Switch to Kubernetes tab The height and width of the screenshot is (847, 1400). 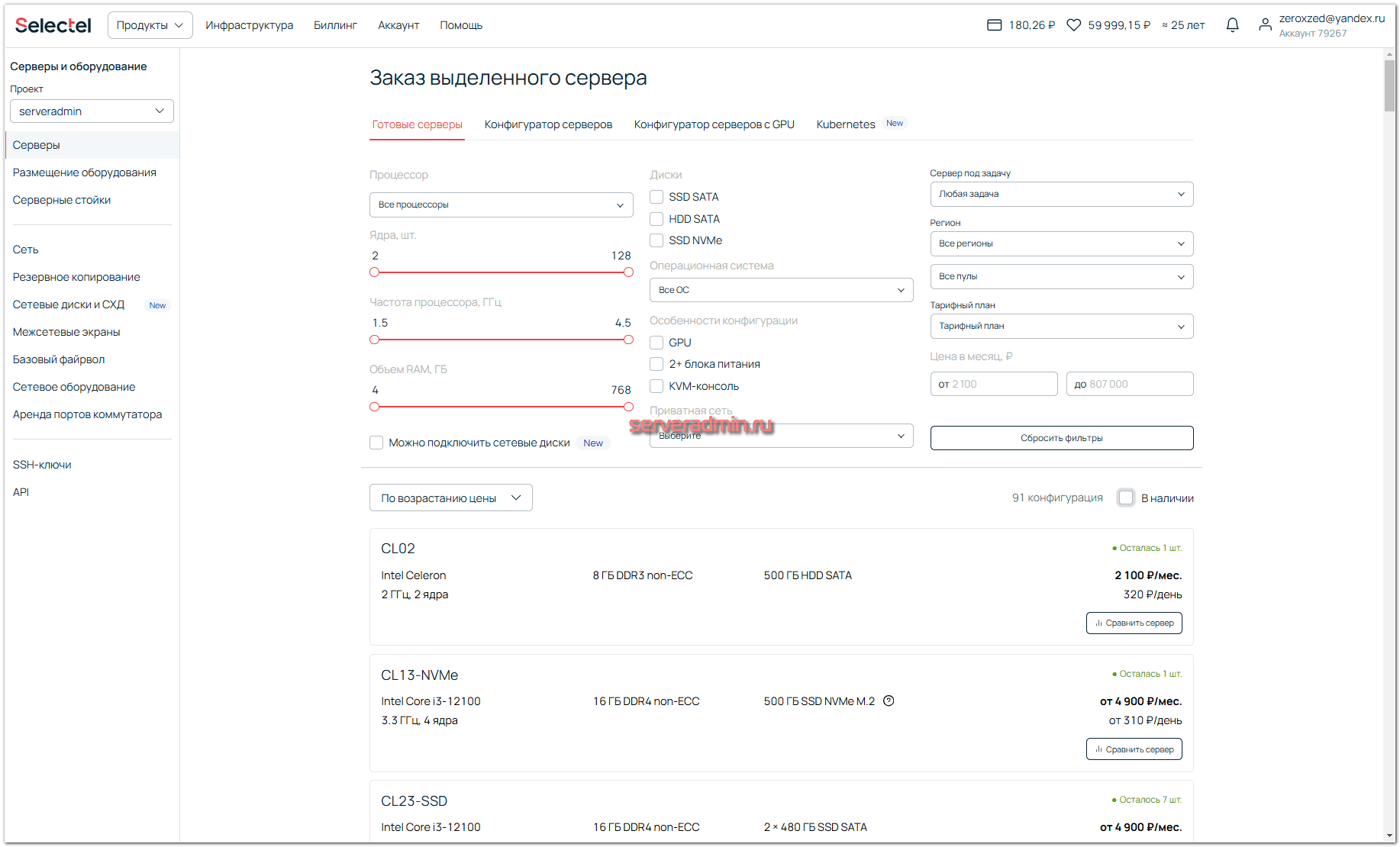click(x=845, y=124)
